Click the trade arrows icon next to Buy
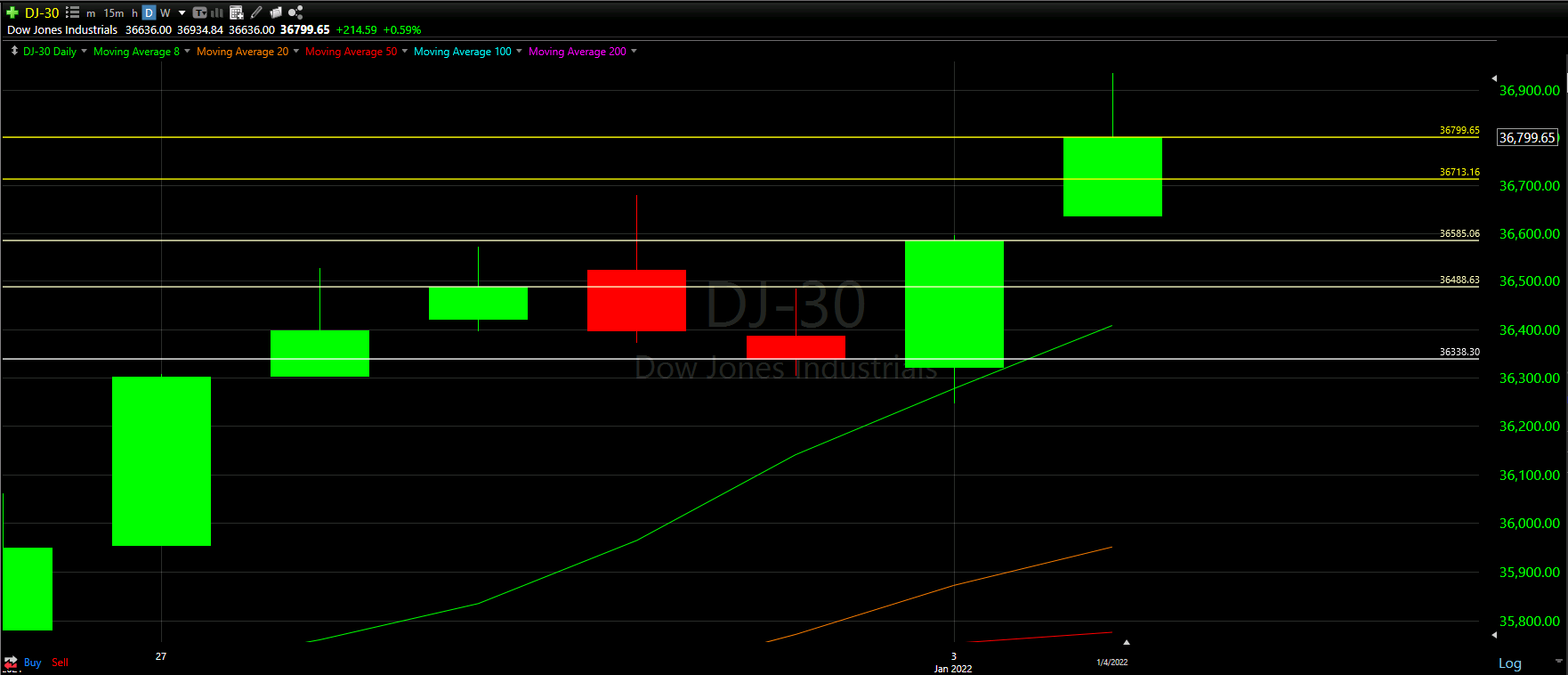The height and width of the screenshot is (675, 1568). point(11,663)
